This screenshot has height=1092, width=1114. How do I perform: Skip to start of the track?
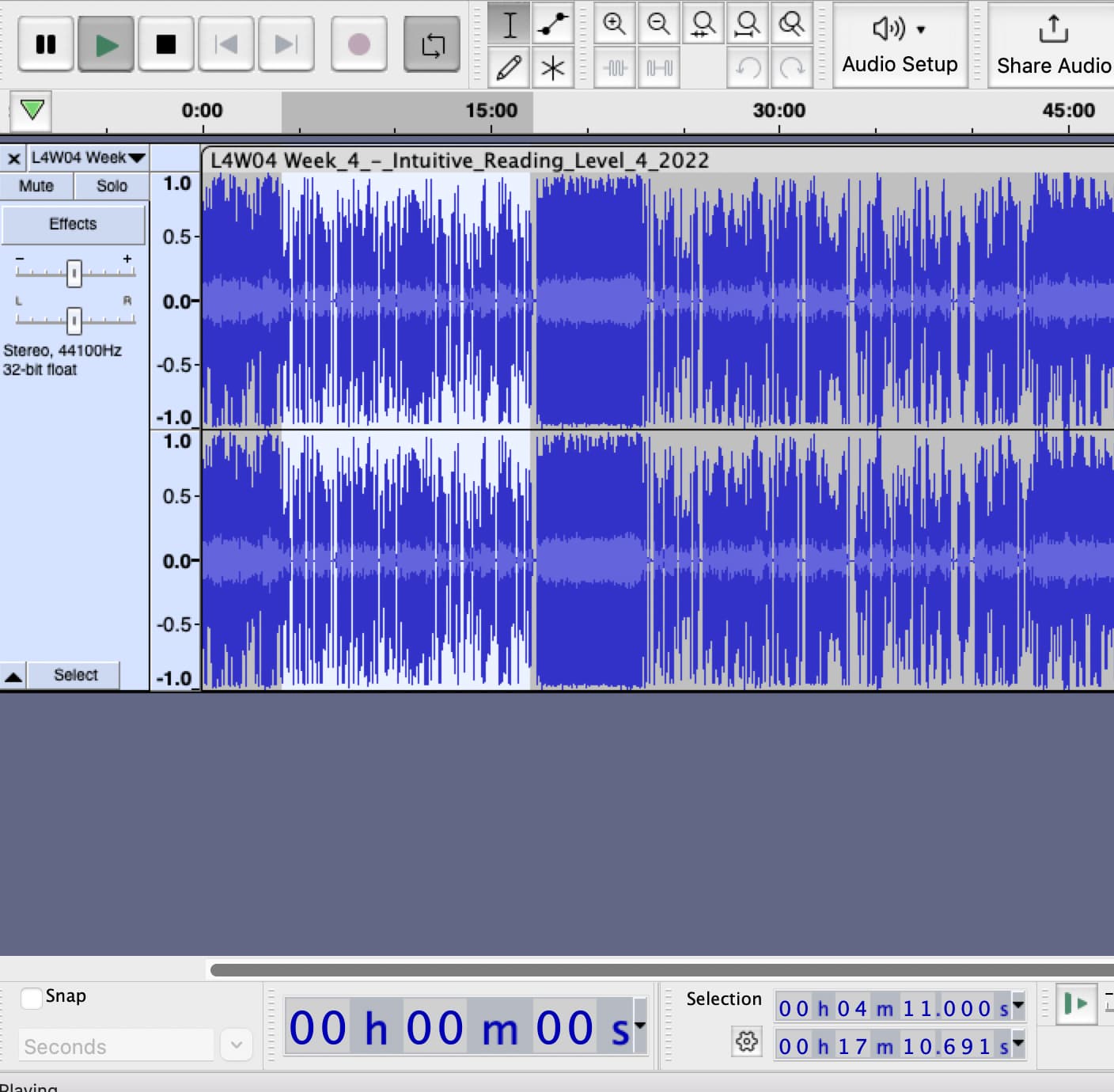point(226,44)
